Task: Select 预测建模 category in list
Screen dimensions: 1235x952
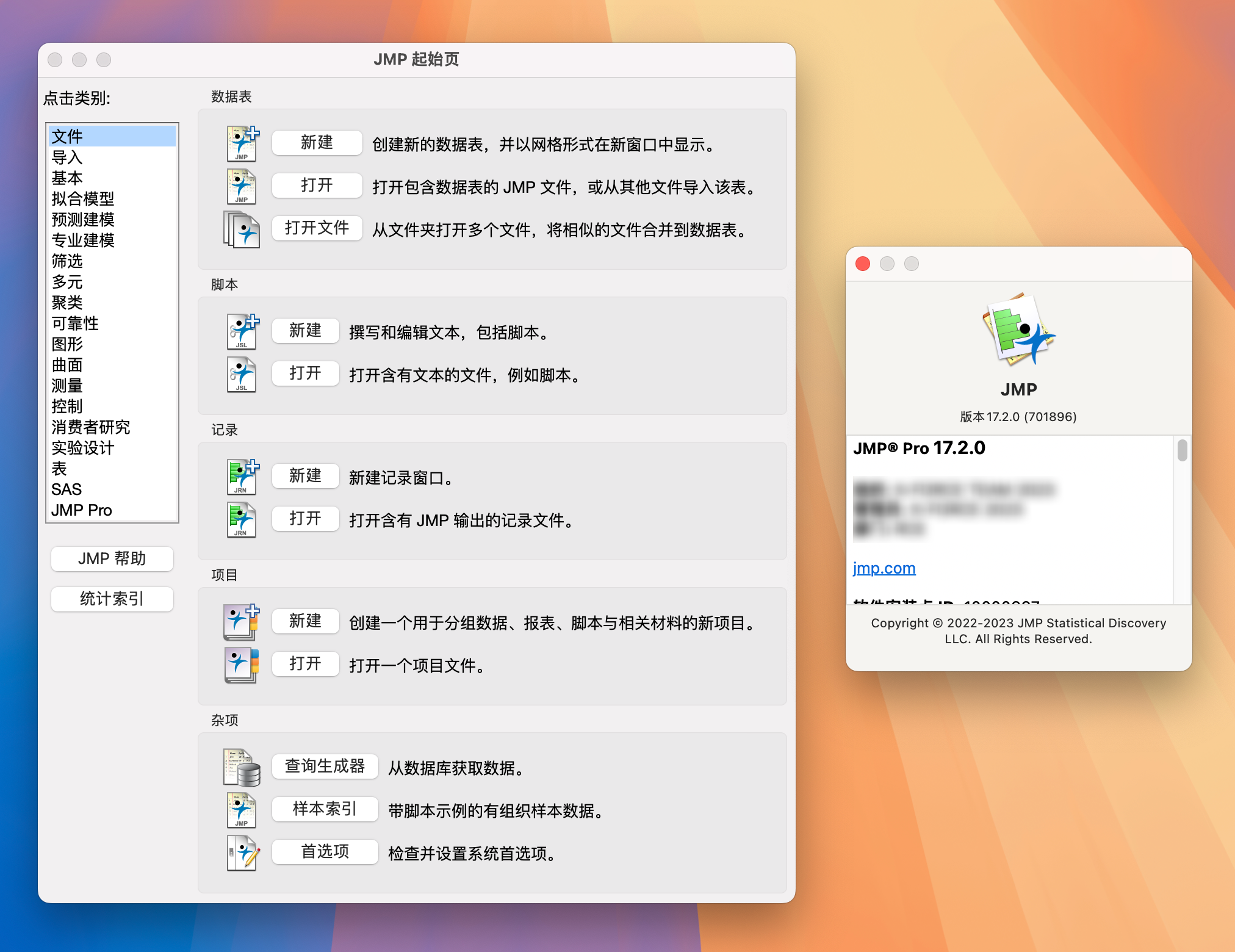Action: tap(112, 219)
